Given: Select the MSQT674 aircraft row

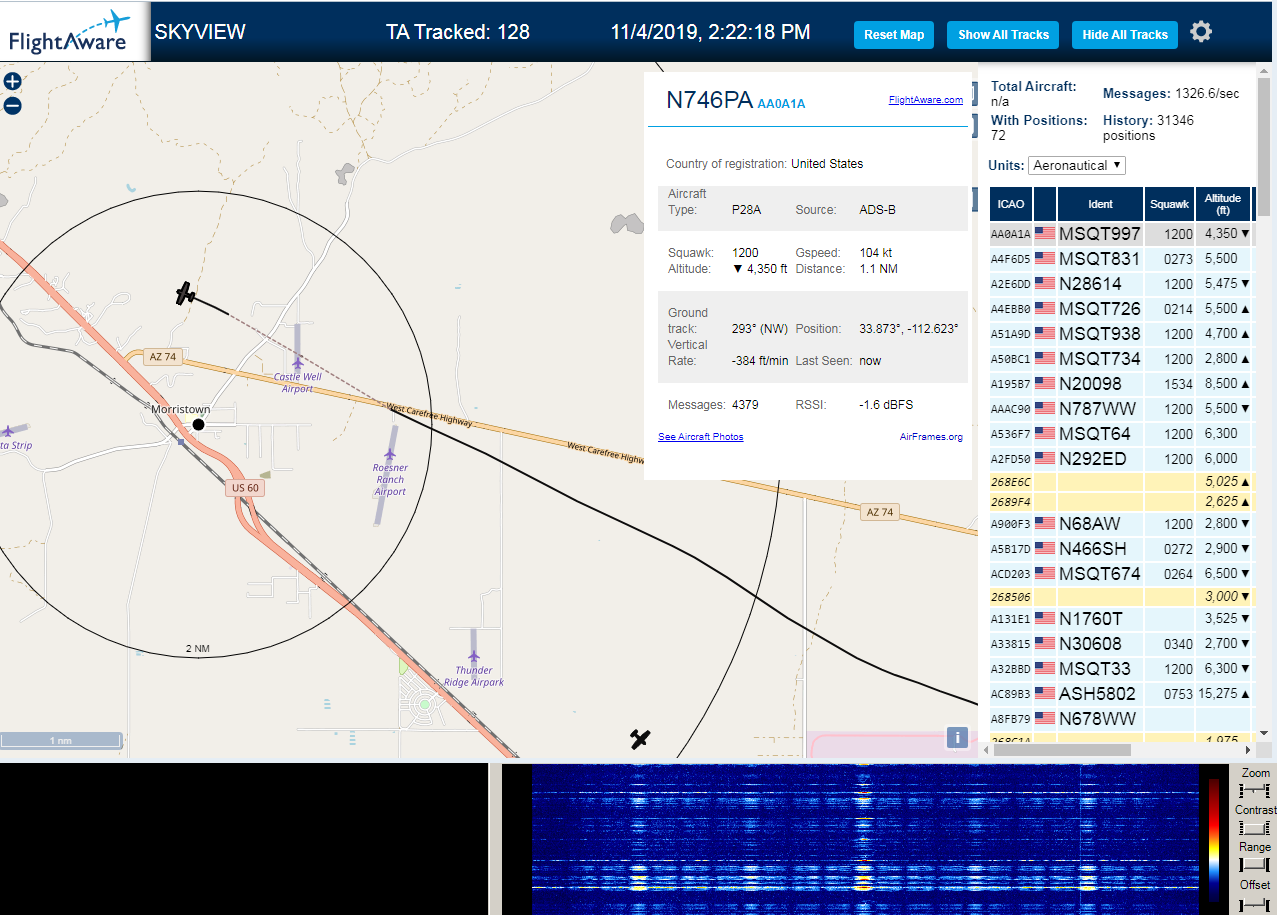Looking at the screenshot, I should tap(1120, 574).
